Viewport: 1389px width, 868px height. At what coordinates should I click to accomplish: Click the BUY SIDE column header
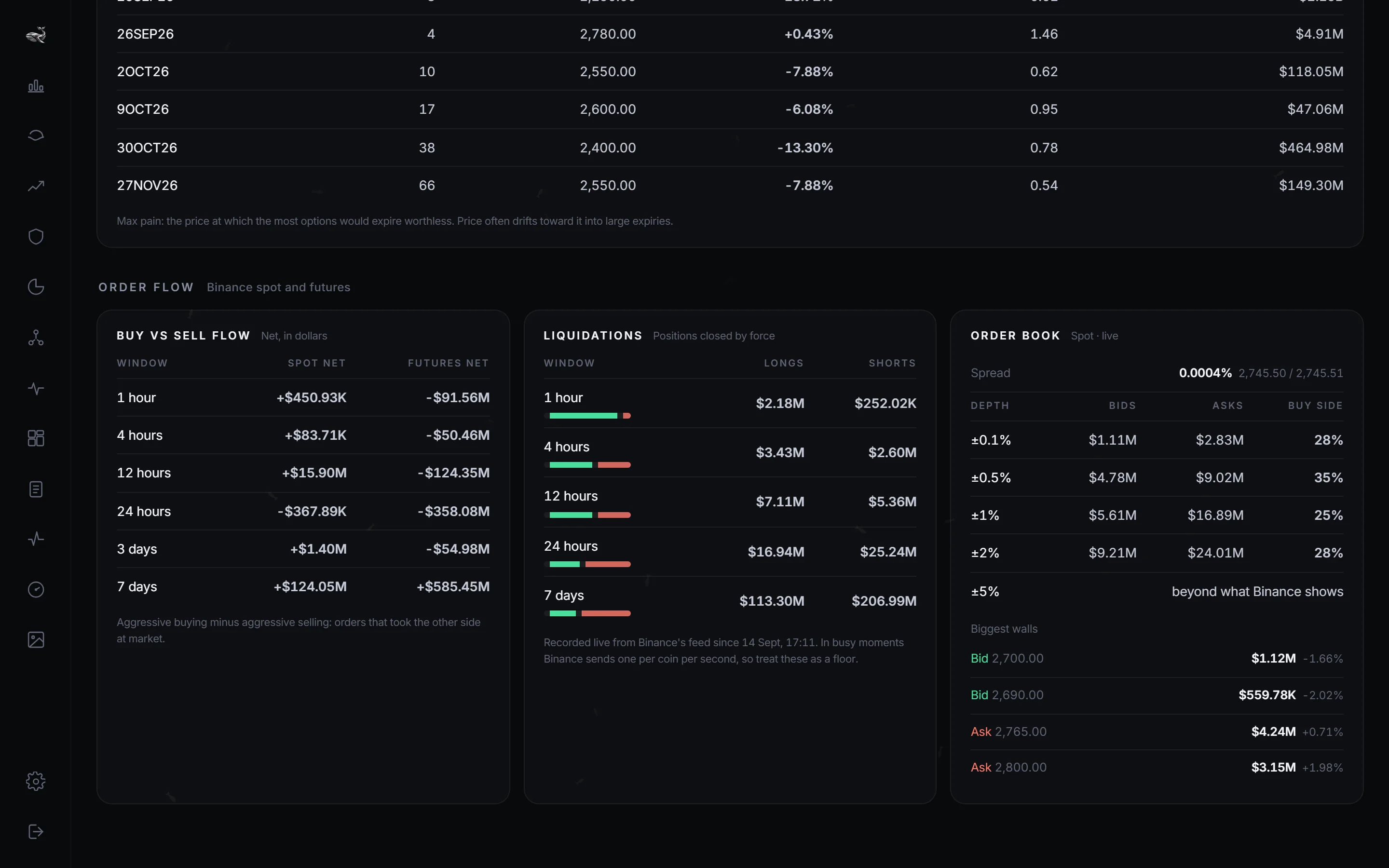coord(1315,405)
